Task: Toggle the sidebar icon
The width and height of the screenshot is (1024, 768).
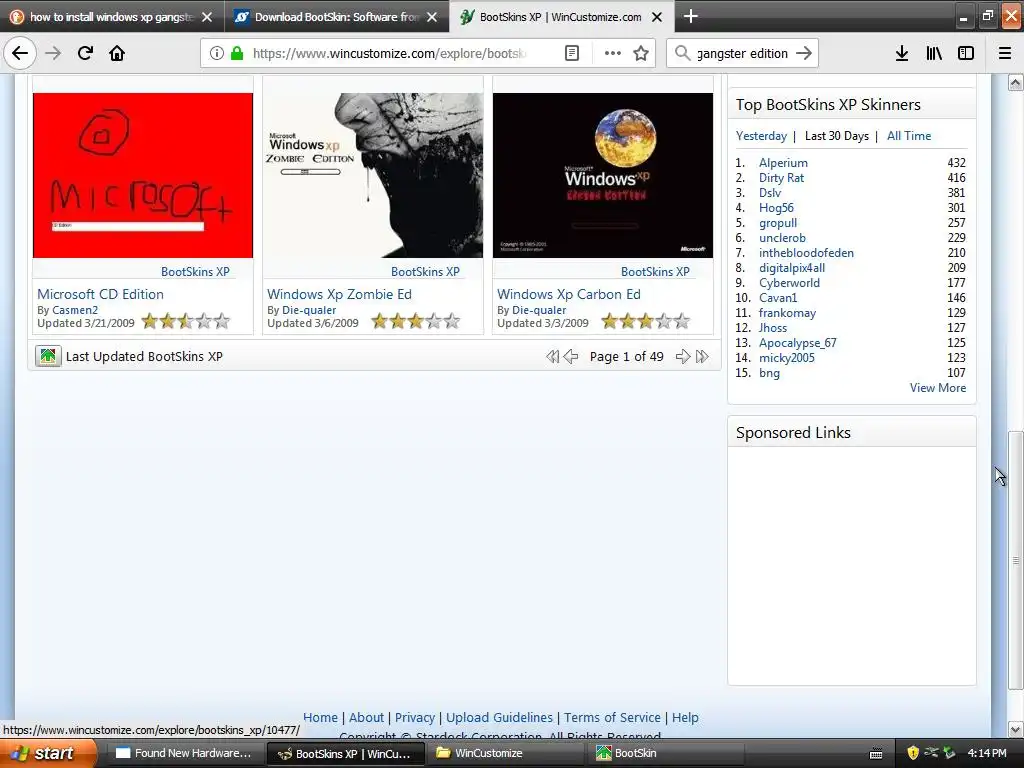Action: coord(966,53)
